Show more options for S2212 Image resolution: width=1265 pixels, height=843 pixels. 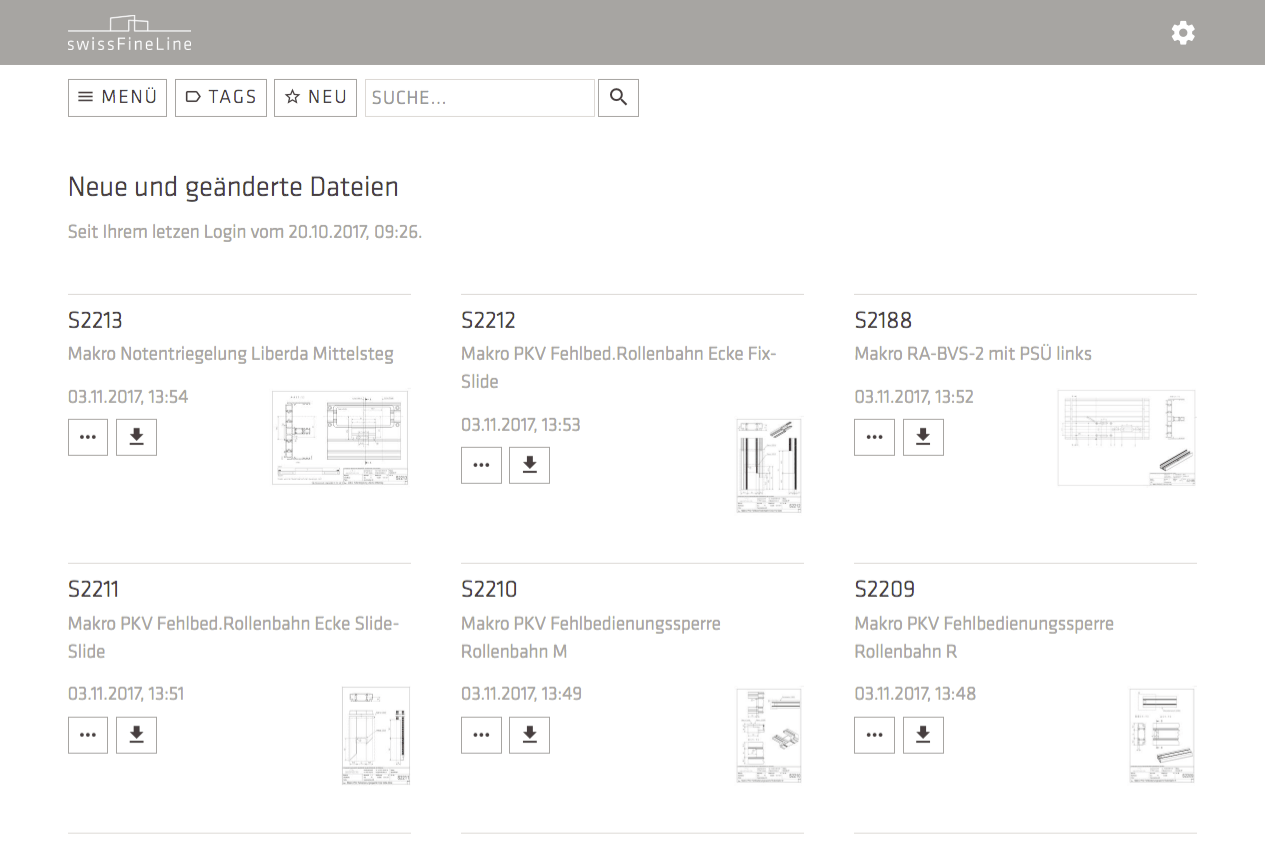[481, 465]
